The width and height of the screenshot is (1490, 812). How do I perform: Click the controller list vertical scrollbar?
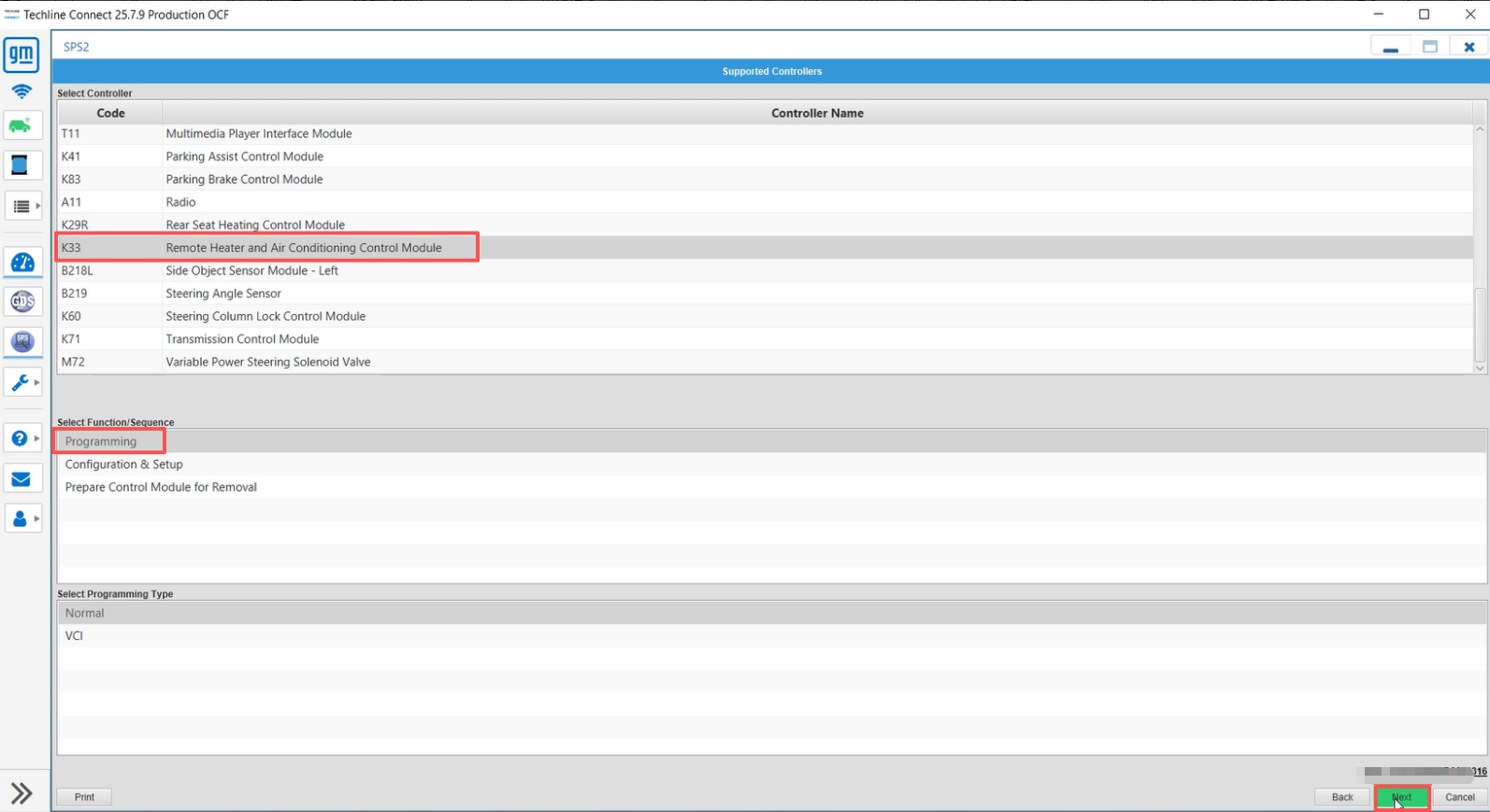pyautogui.click(x=1479, y=324)
